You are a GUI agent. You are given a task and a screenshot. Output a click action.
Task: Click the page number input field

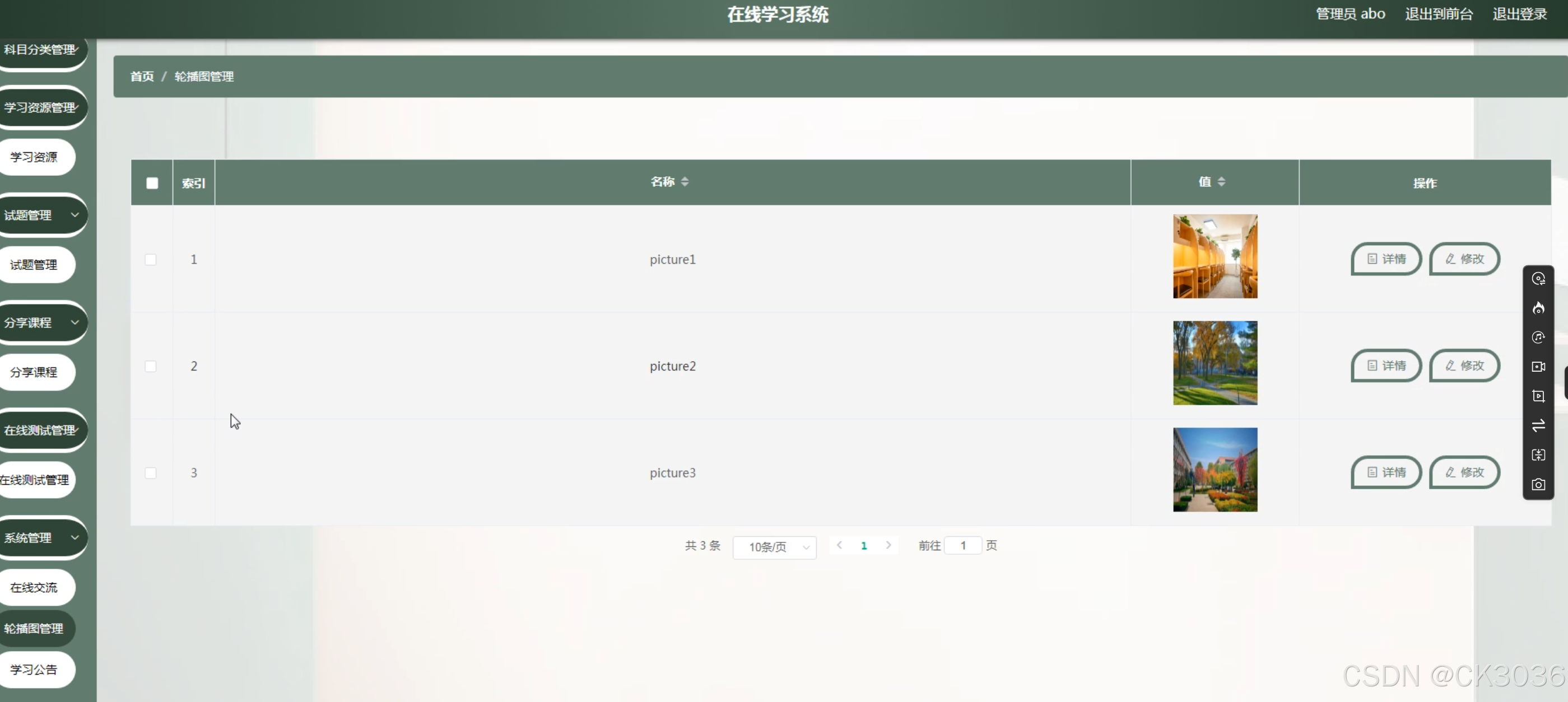coord(962,545)
